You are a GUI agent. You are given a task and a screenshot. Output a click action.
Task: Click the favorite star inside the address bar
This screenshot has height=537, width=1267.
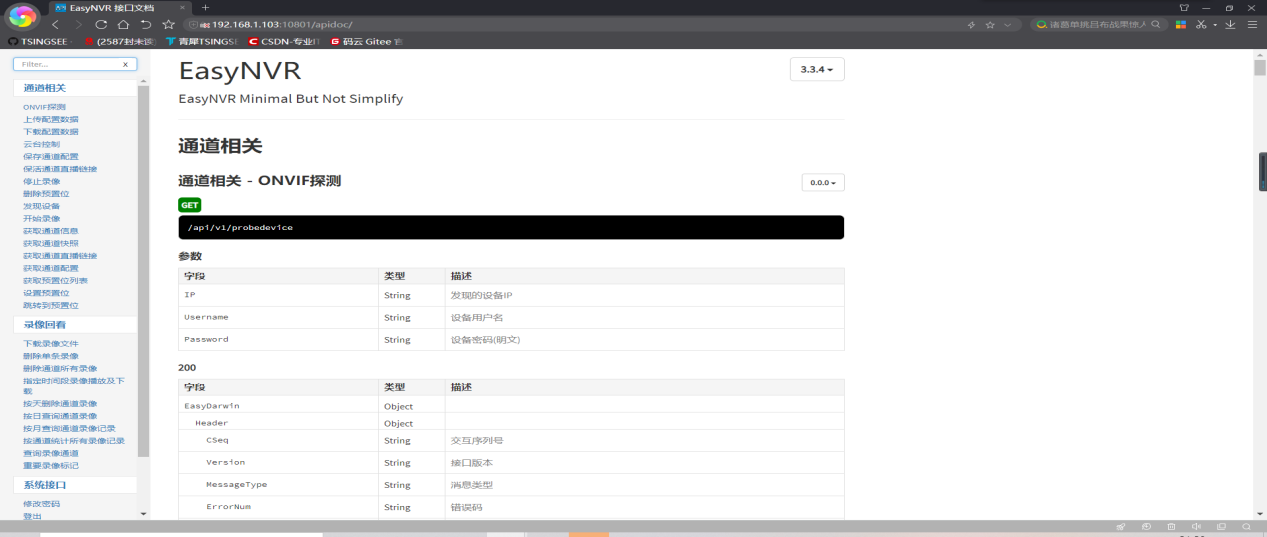pyautogui.click(x=990, y=24)
